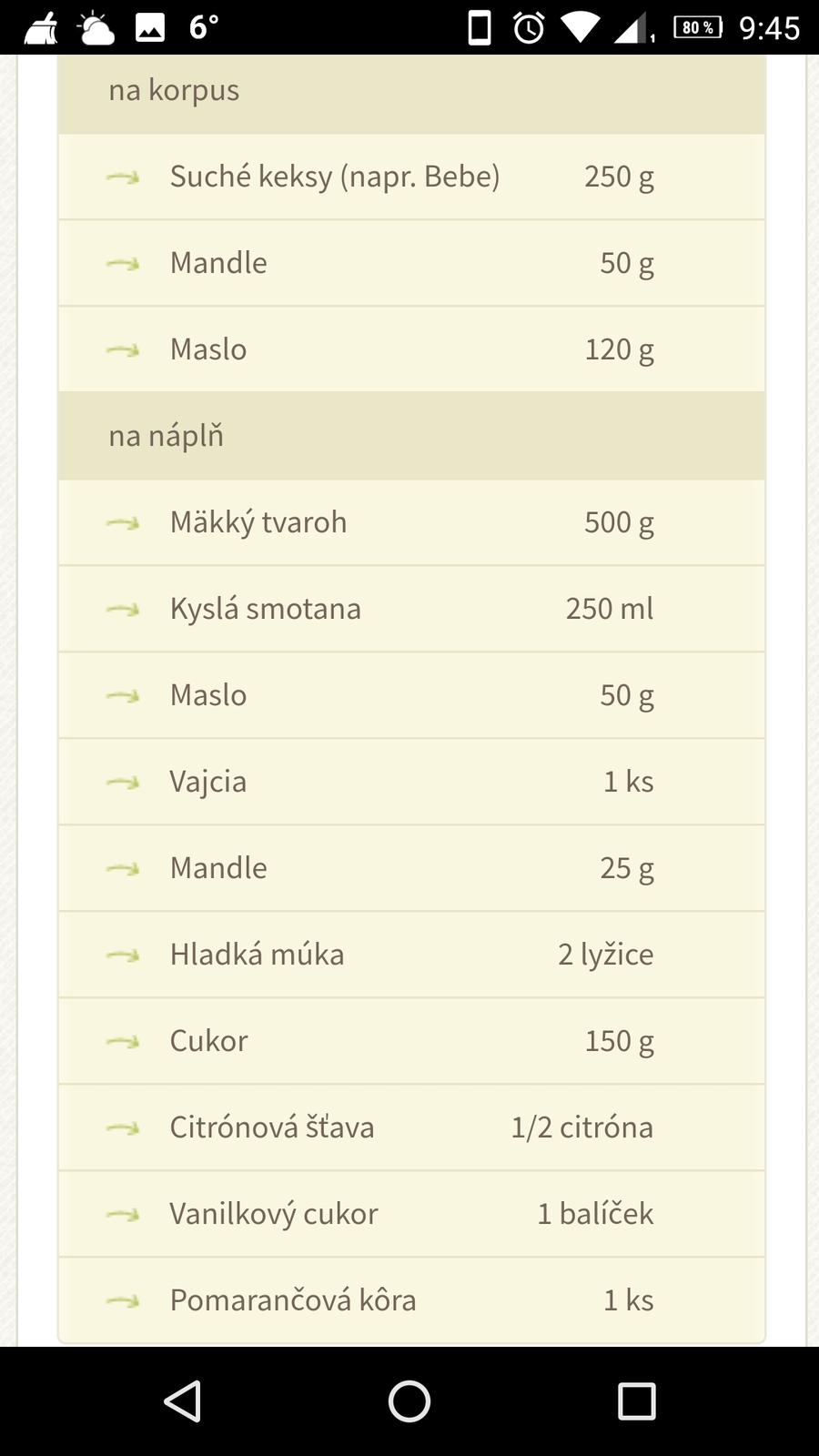The image size is (819, 1456).
Task: Select the "na náplň" section header
Action: 166,436
